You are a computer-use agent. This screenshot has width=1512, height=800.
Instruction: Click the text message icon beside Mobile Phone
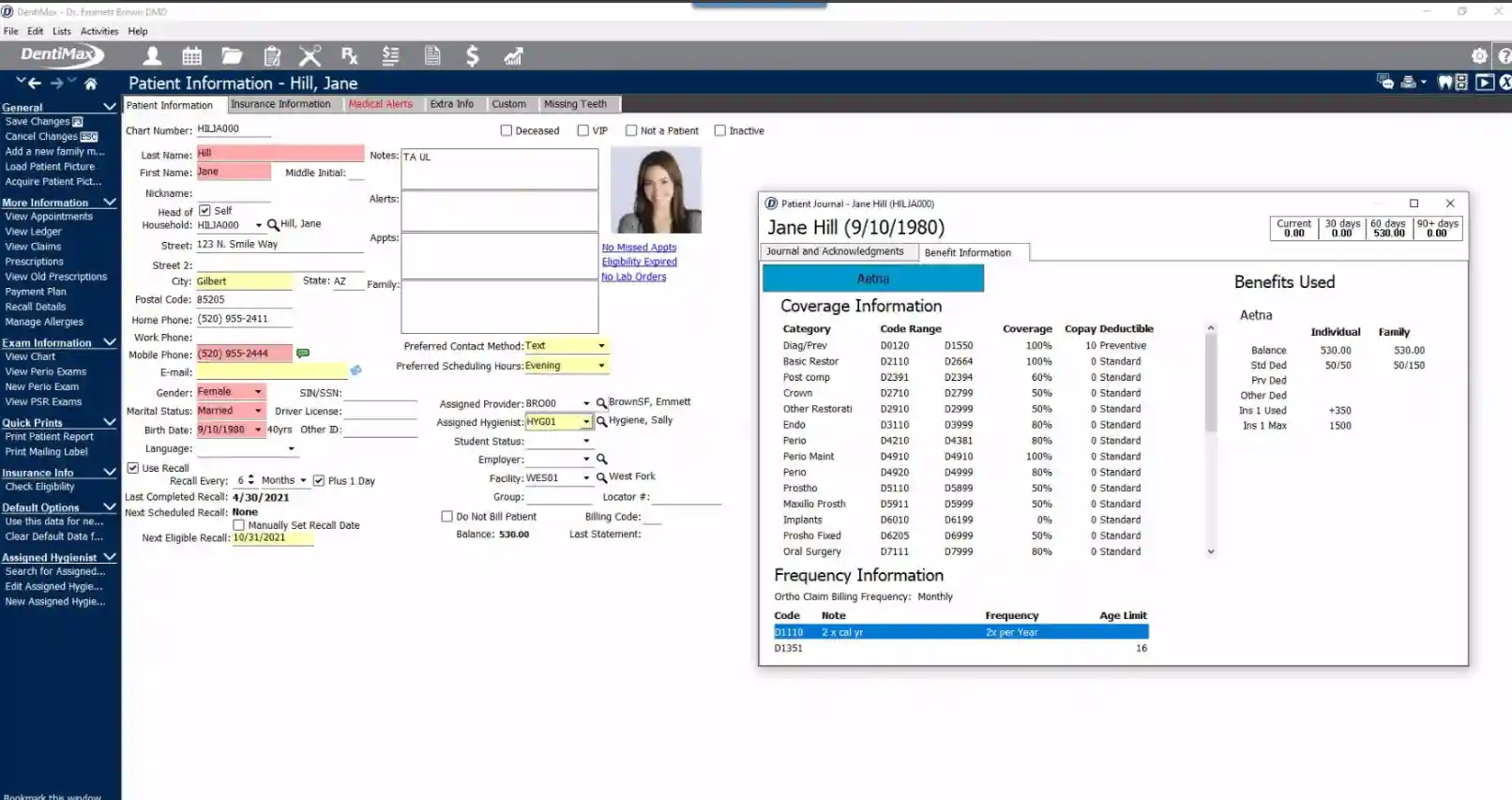coord(303,354)
